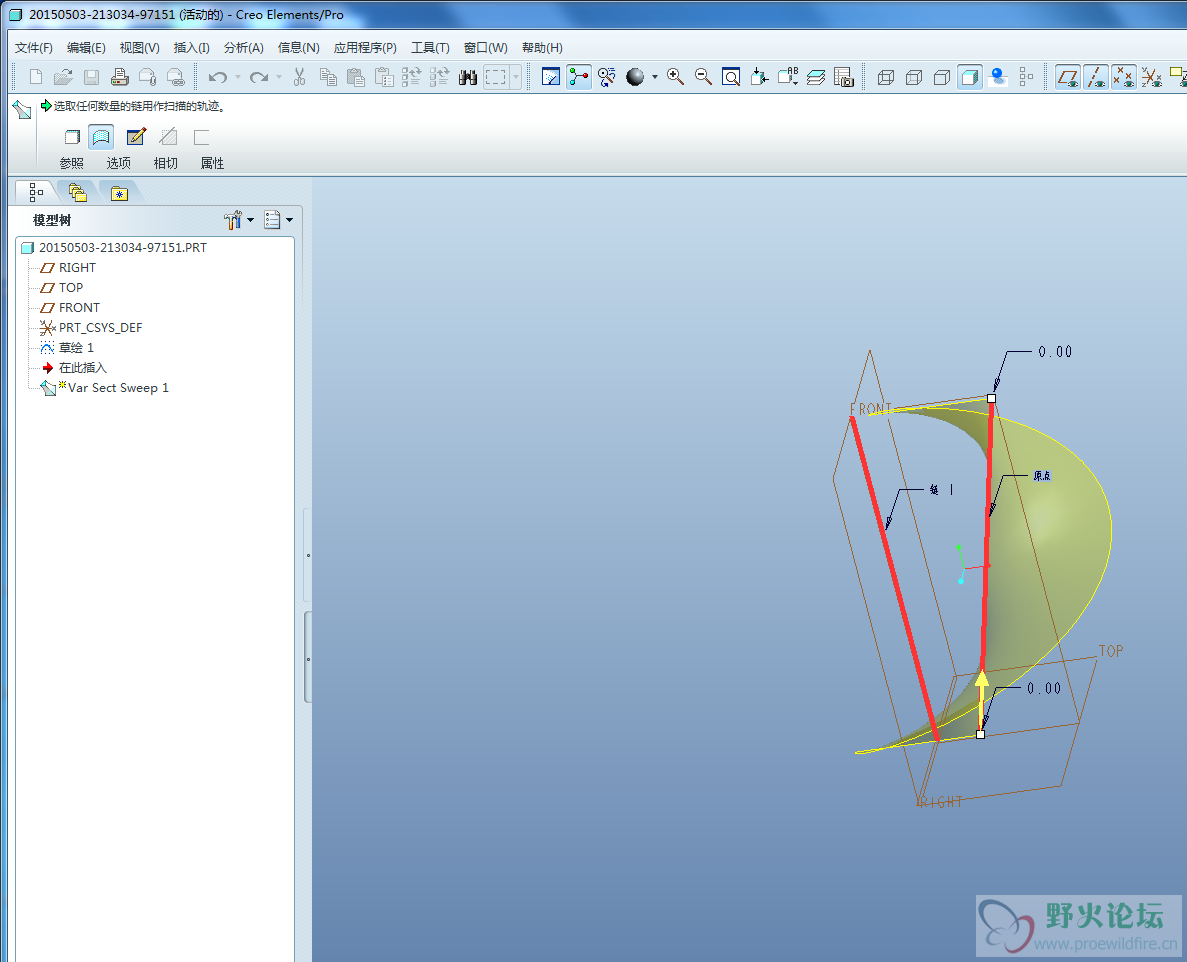Open the 选项 panel in the dashboard
Image resolution: width=1187 pixels, height=962 pixels.
pos(119,163)
